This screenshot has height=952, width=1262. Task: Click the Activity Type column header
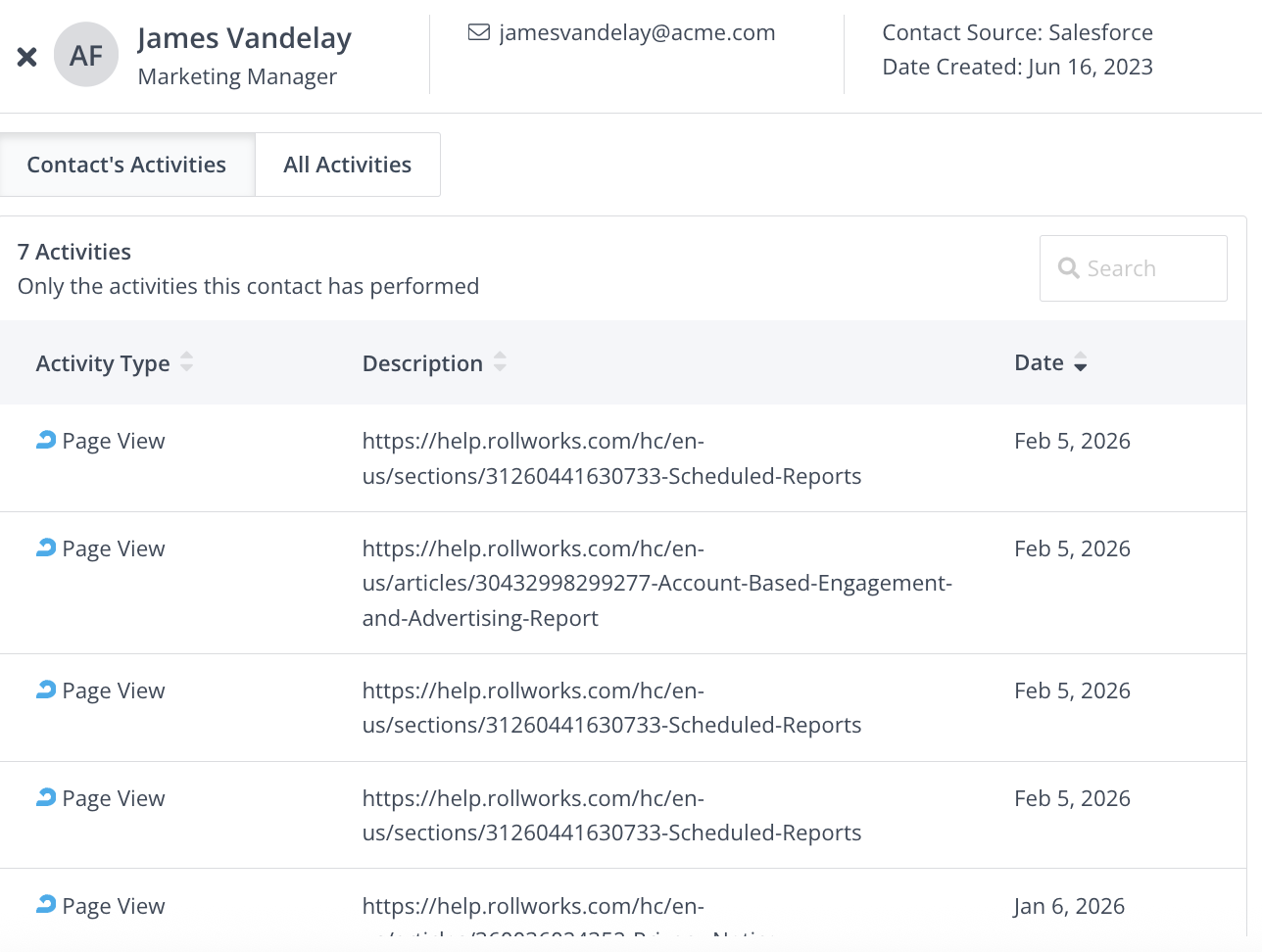[x=103, y=363]
